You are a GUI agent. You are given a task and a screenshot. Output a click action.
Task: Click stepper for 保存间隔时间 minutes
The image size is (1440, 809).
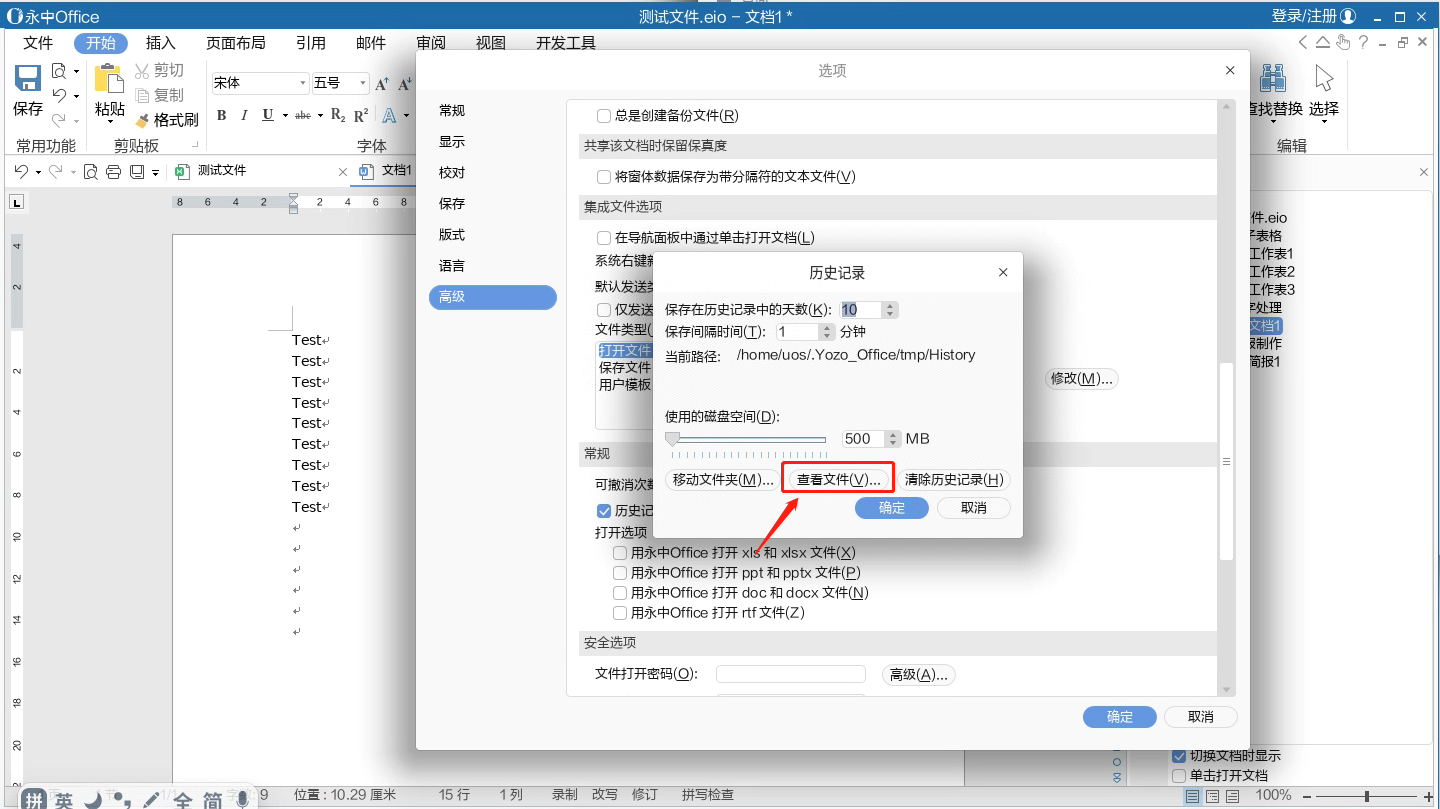click(x=827, y=332)
